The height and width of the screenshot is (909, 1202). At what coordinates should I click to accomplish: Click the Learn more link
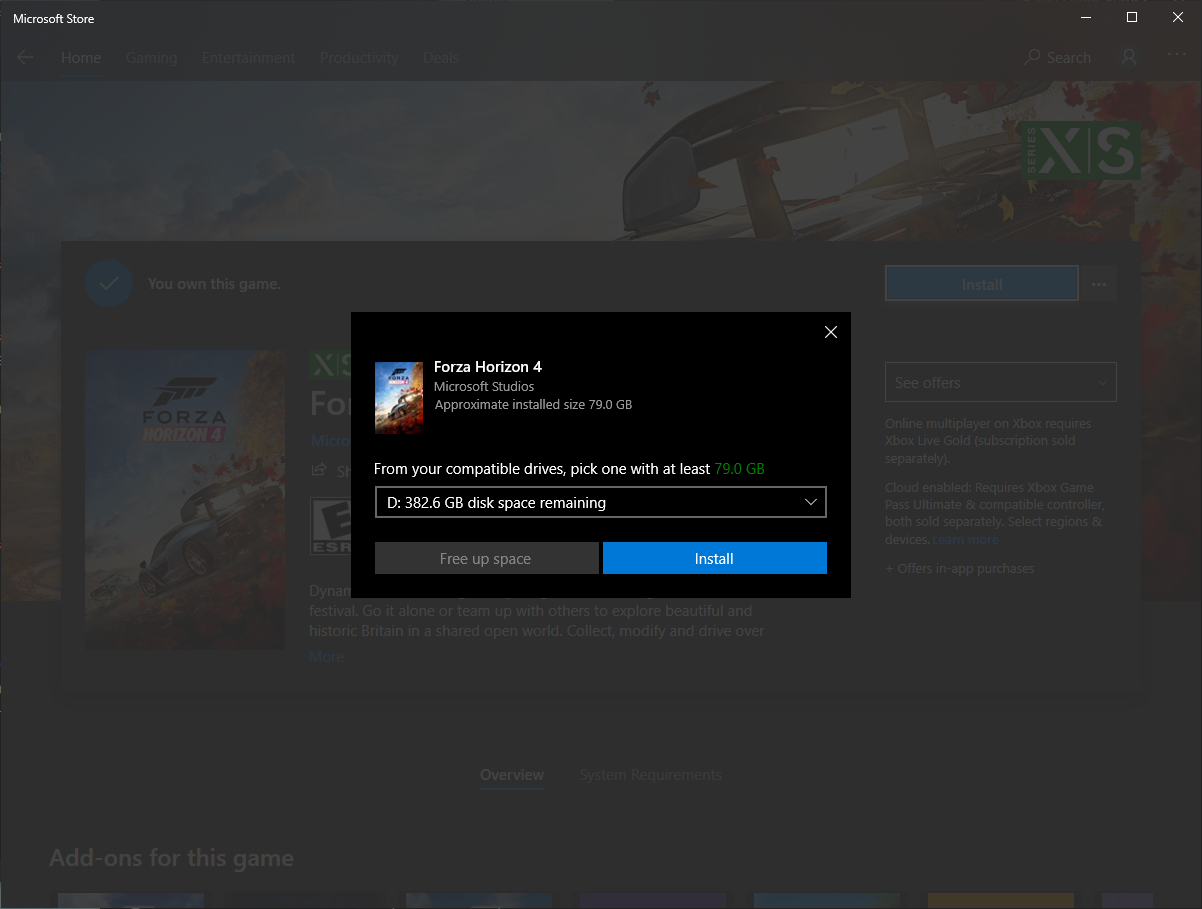coord(966,539)
